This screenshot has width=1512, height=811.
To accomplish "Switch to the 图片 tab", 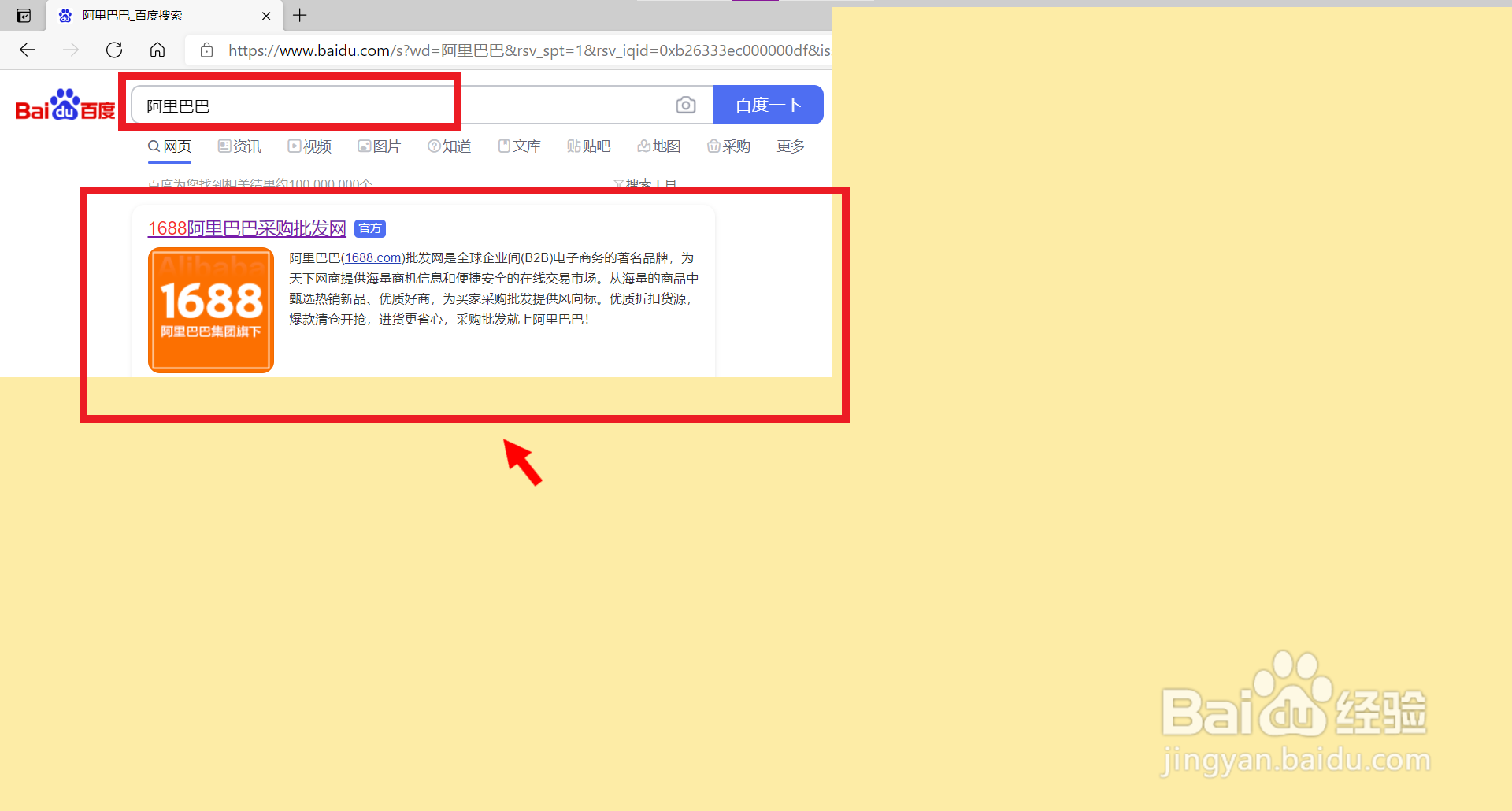I will (x=379, y=146).
